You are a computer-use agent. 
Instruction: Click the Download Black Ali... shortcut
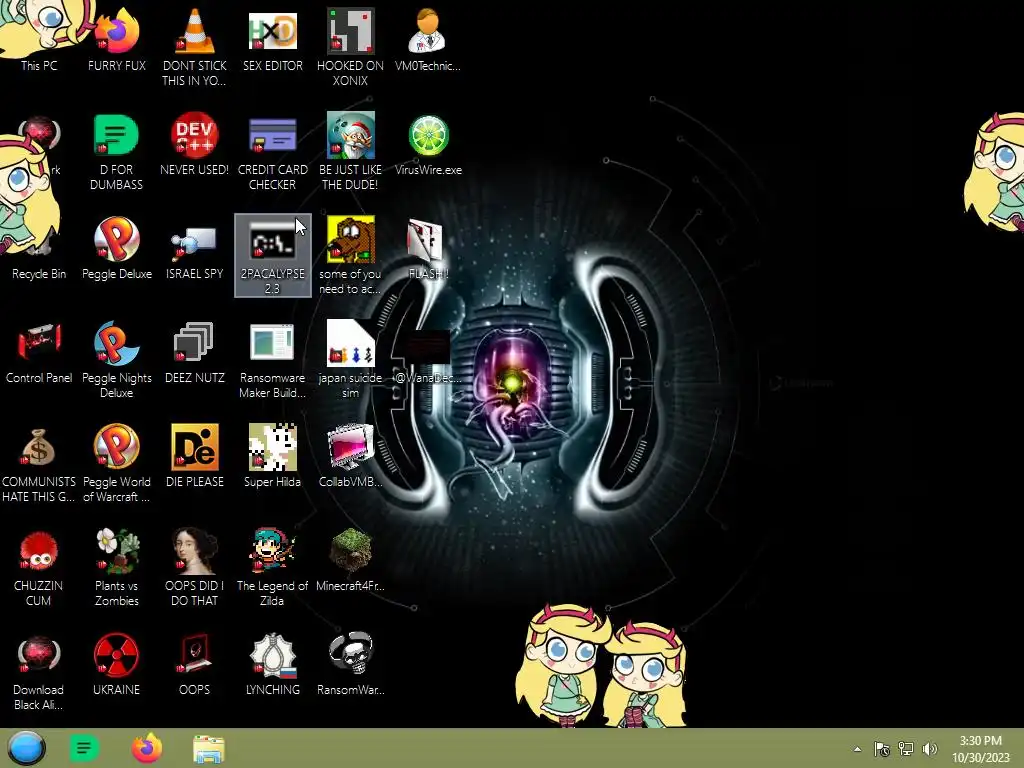(x=39, y=671)
